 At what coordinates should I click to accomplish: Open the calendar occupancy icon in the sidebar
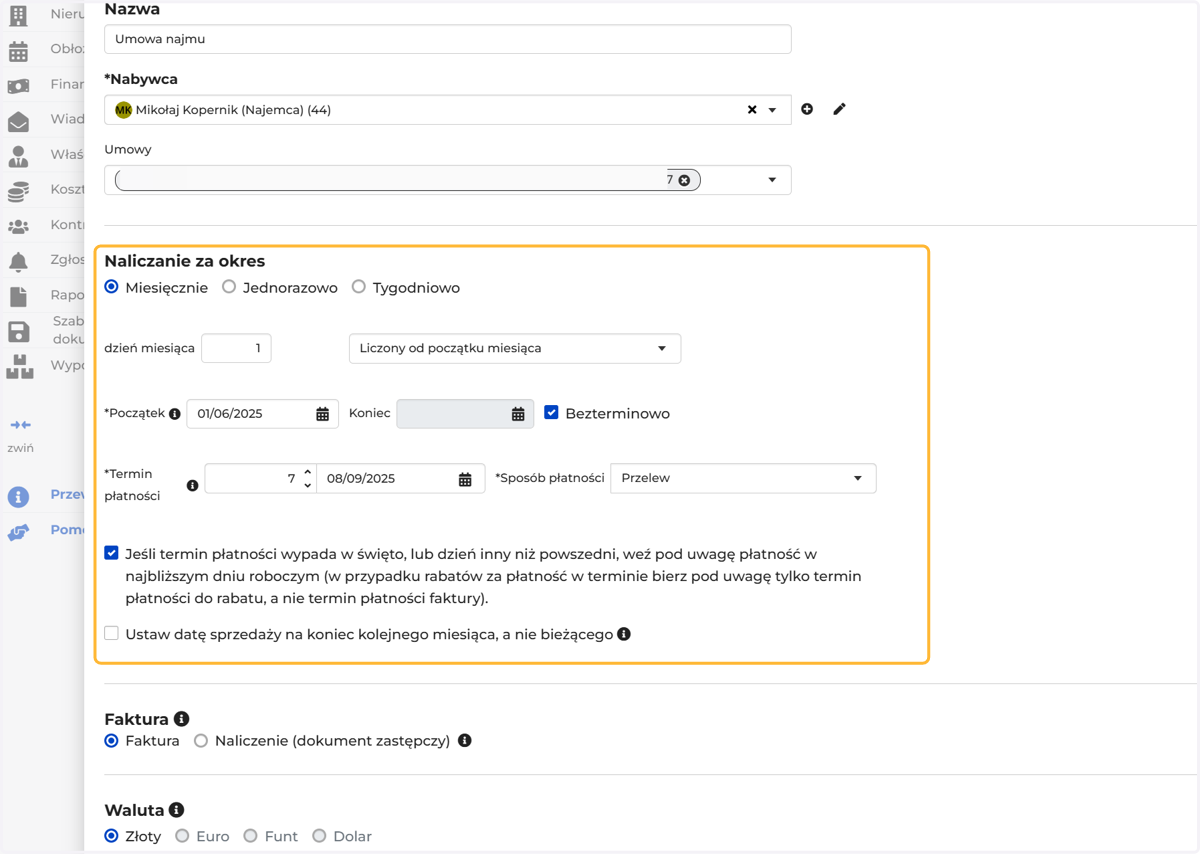18,51
